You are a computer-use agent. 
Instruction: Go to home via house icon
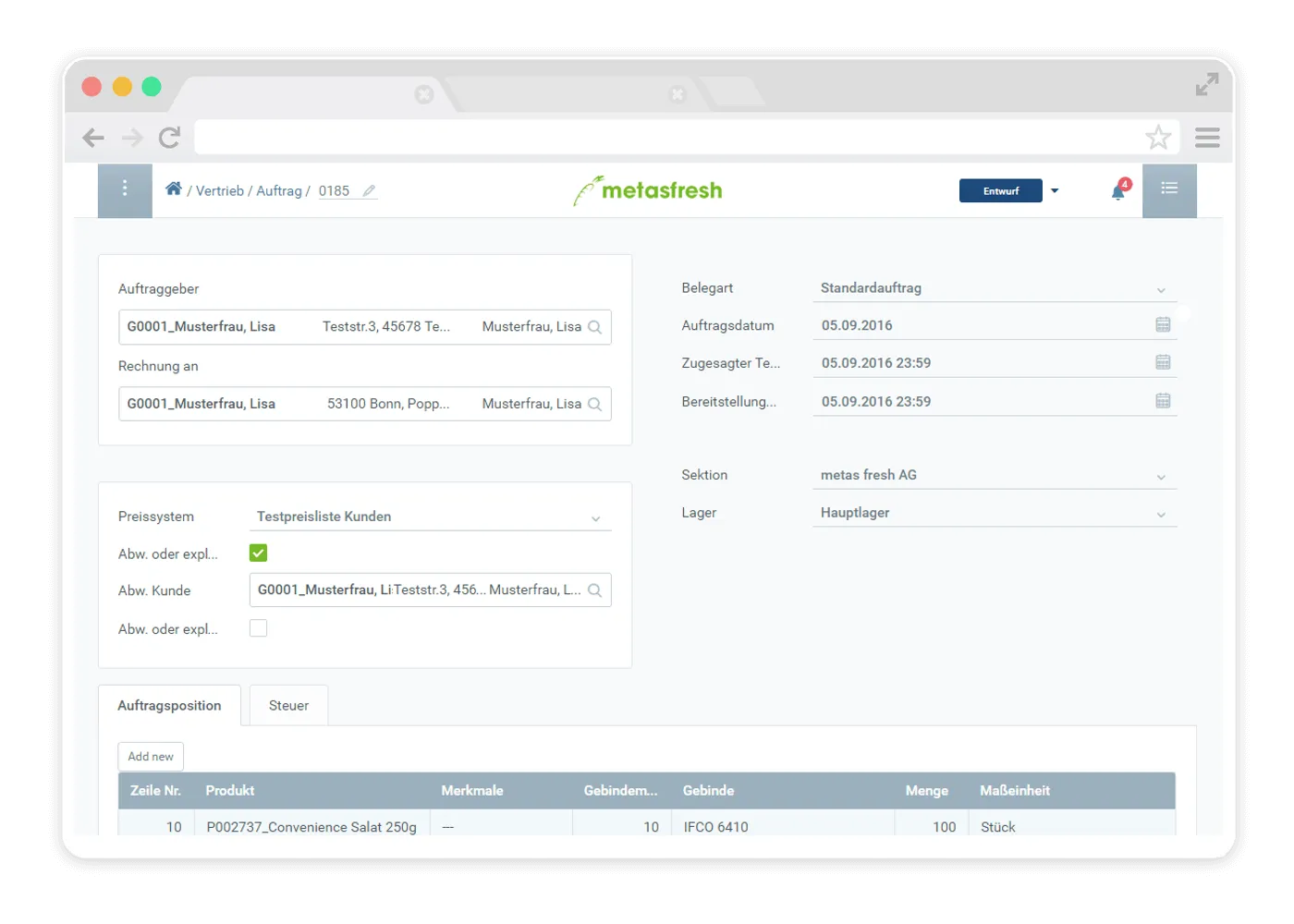[x=173, y=189]
